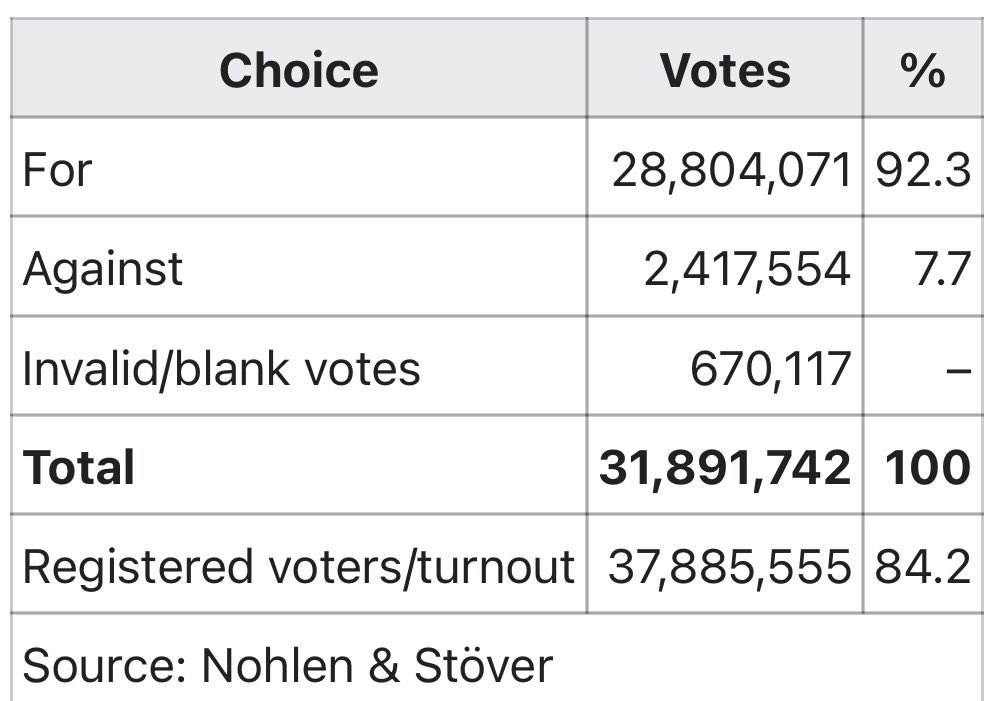Click the bold 'Total' row label
The height and width of the screenshot is (701, 994).
click(x=79, y=467)
